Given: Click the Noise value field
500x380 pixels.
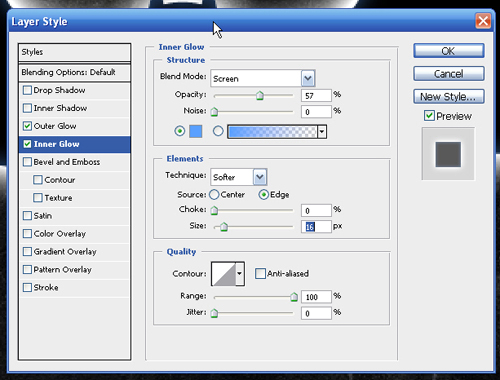Looking at the screenshot, I should 316,112.
